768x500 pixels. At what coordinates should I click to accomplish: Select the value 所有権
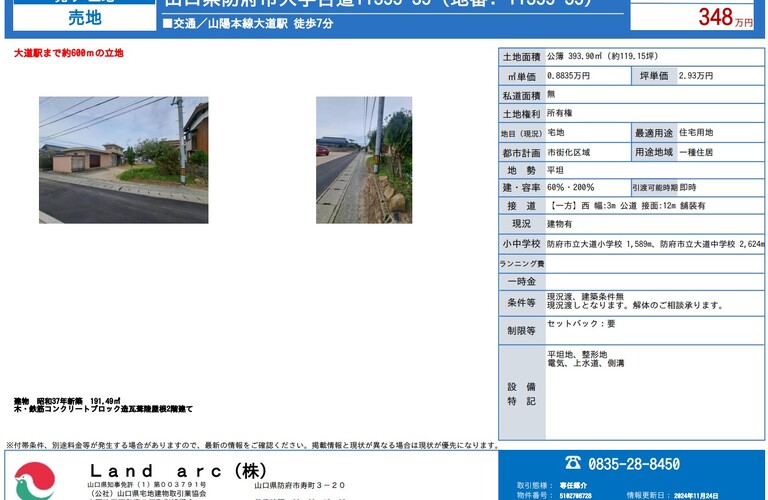559,113
